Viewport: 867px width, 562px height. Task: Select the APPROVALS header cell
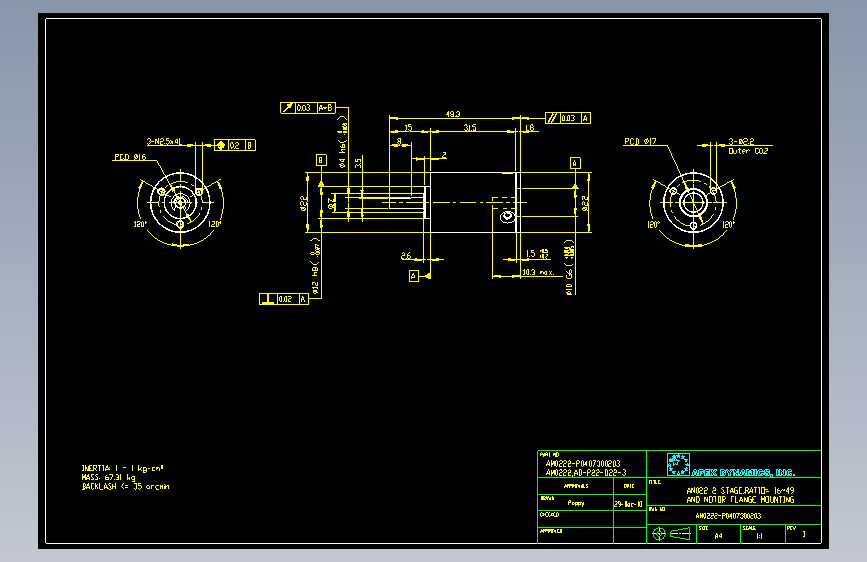click(576, 486)
